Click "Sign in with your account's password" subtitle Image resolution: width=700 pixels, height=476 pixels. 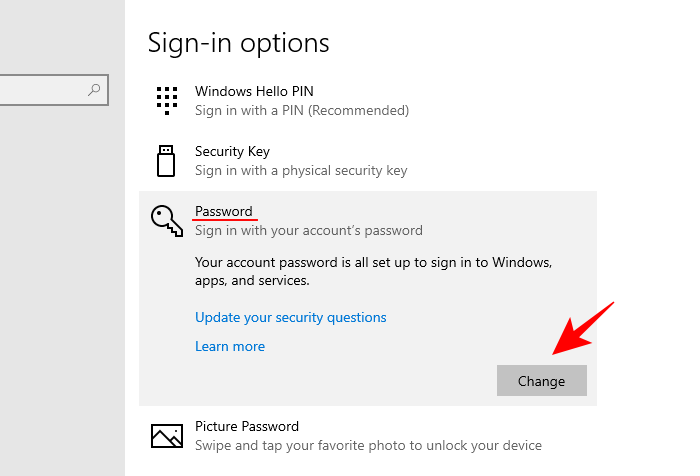click(x=308, y=230)
